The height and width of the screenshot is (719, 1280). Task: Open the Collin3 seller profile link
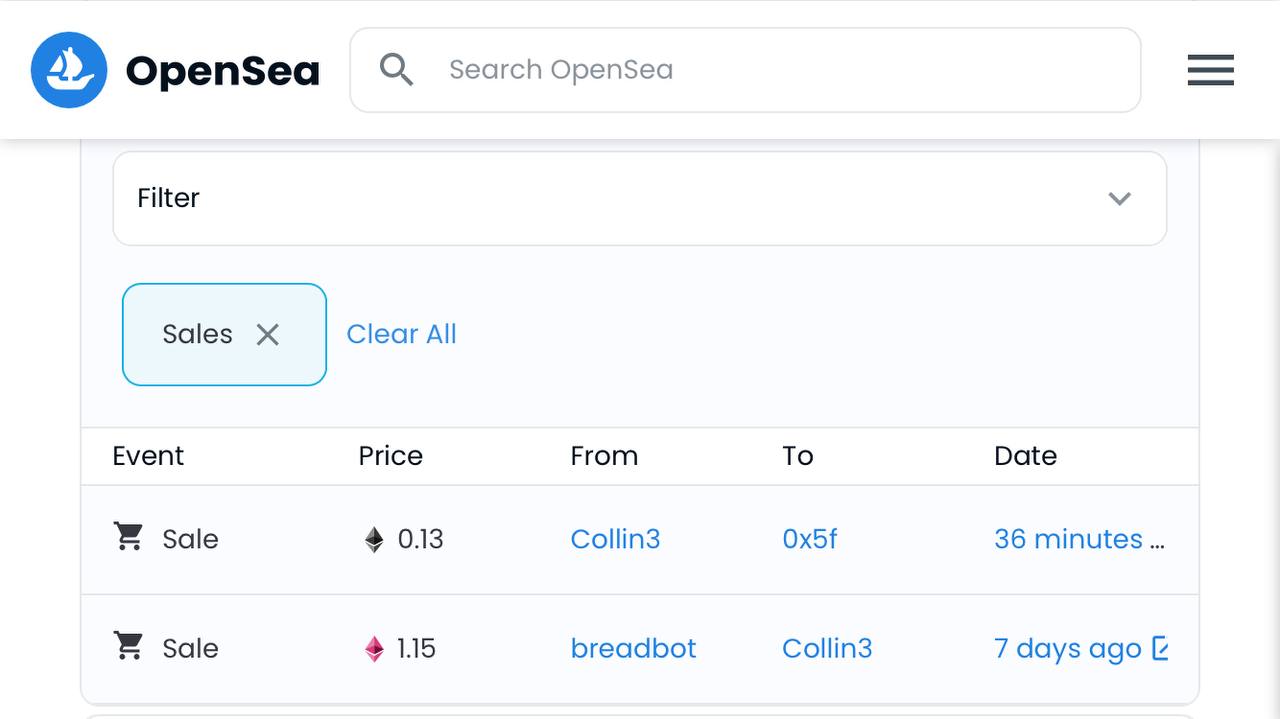615,539
